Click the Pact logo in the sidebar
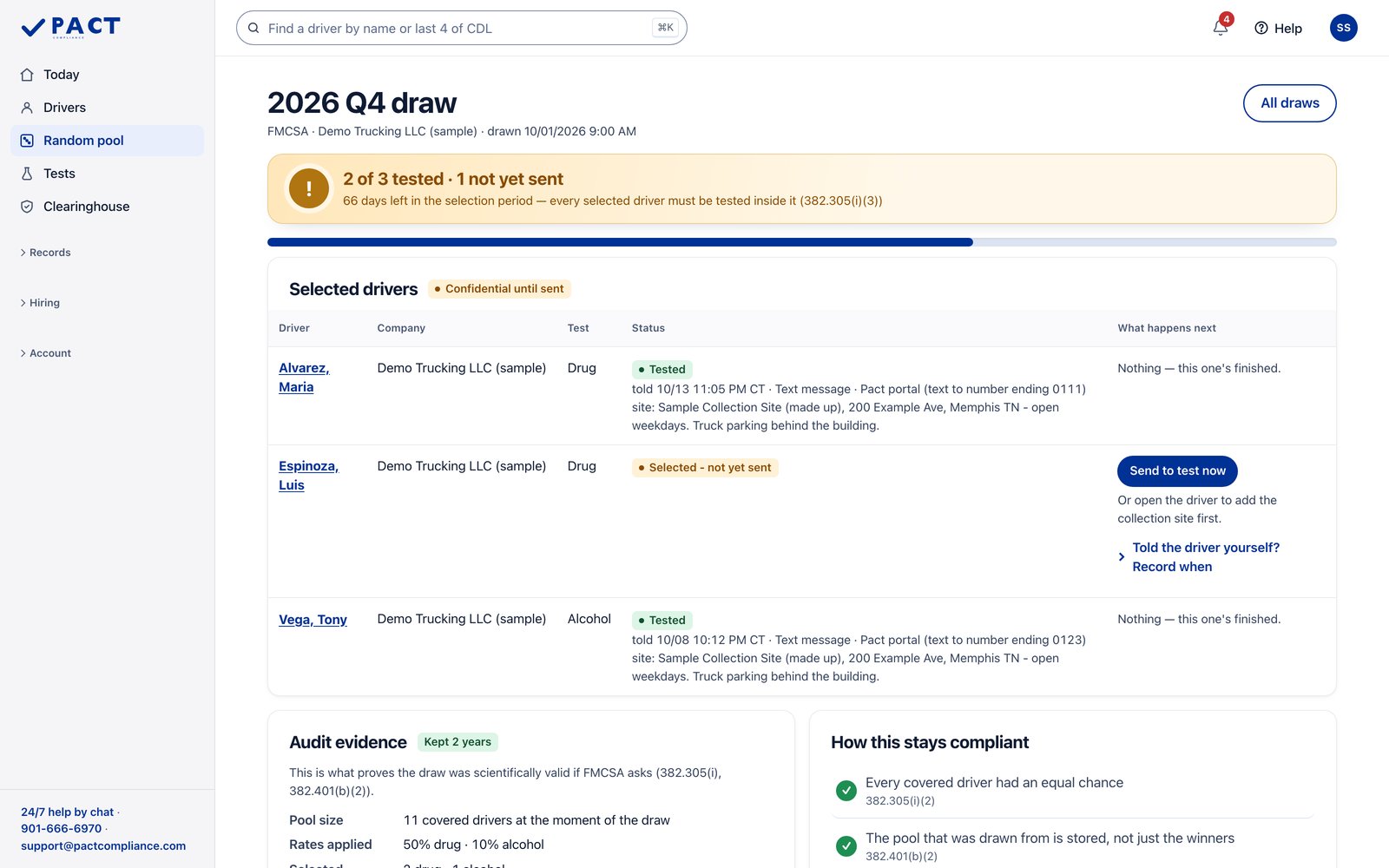The height and width of the screenshot is (868, 1389). tap(70, 28)
